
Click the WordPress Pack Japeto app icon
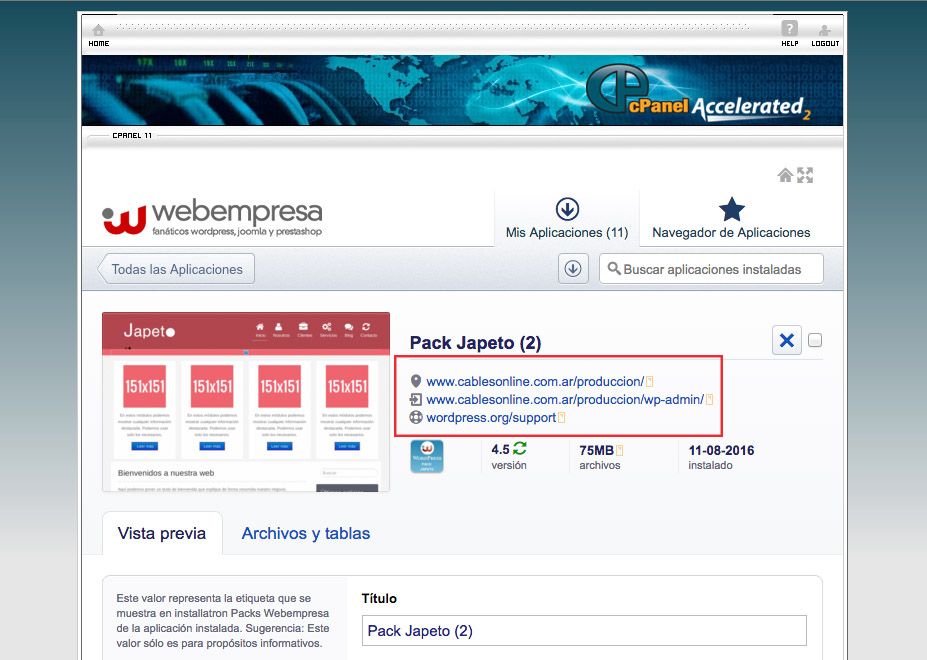427,457
